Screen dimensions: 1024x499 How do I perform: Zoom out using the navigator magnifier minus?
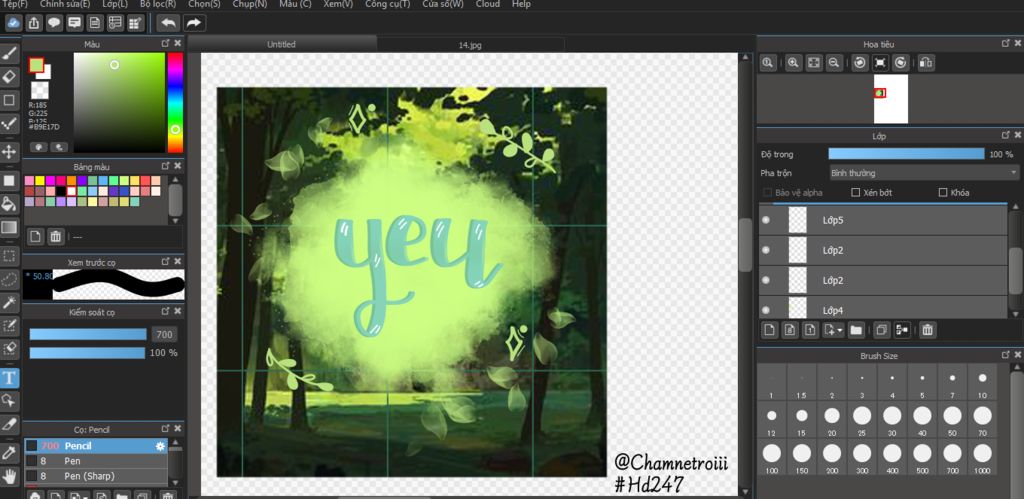click(834, 63)
